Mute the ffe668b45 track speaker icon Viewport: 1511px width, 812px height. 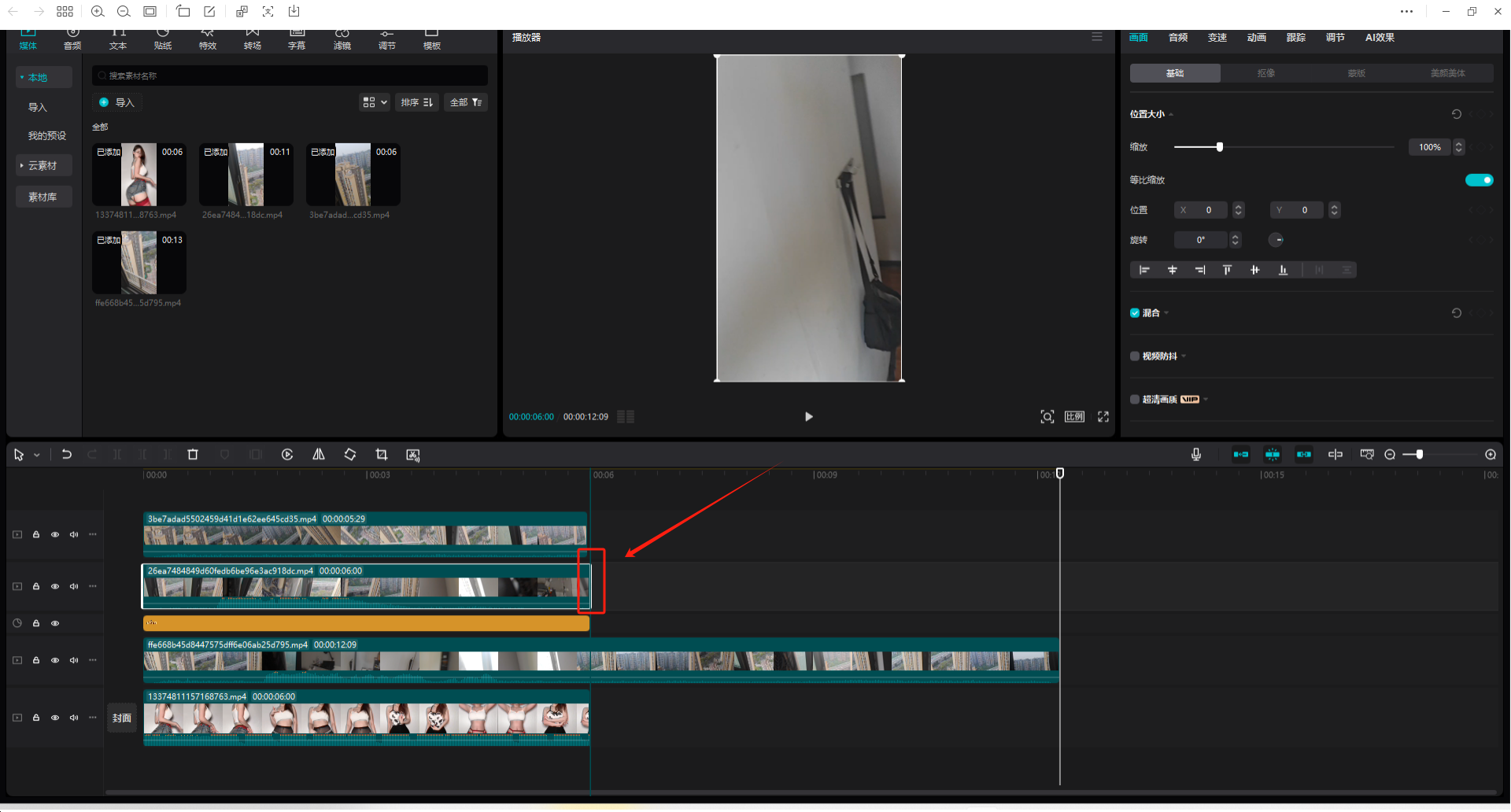point(74,661)
